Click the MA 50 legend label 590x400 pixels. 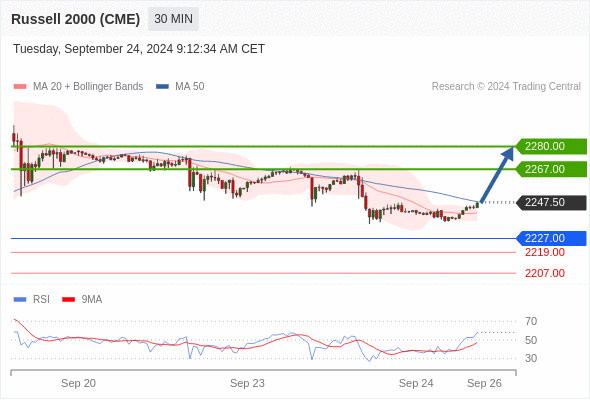coord(190,87)
